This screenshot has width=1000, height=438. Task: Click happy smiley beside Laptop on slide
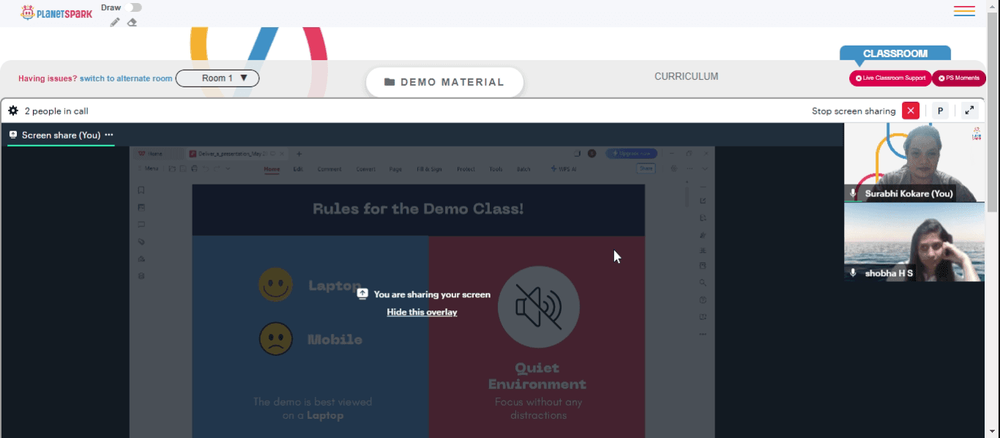pos(276,284)
